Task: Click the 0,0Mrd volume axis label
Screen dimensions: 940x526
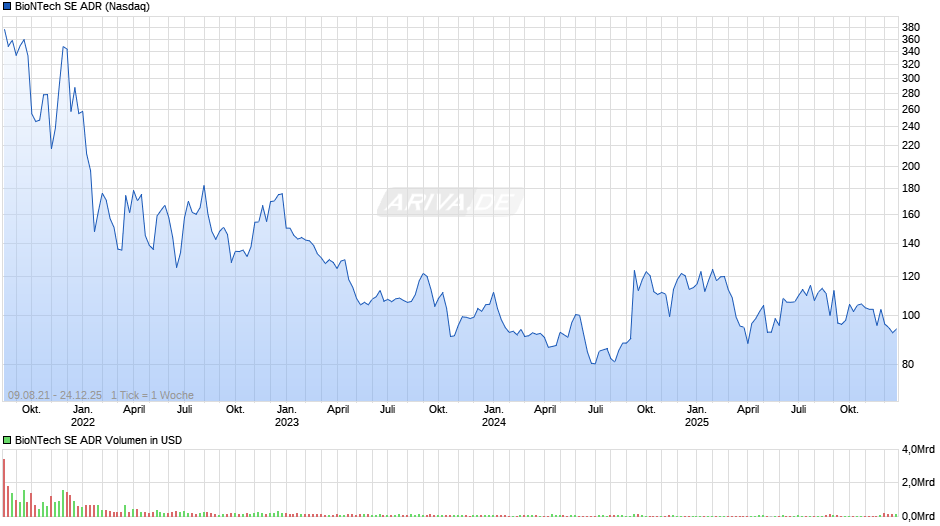Action: tap(918, 516)
